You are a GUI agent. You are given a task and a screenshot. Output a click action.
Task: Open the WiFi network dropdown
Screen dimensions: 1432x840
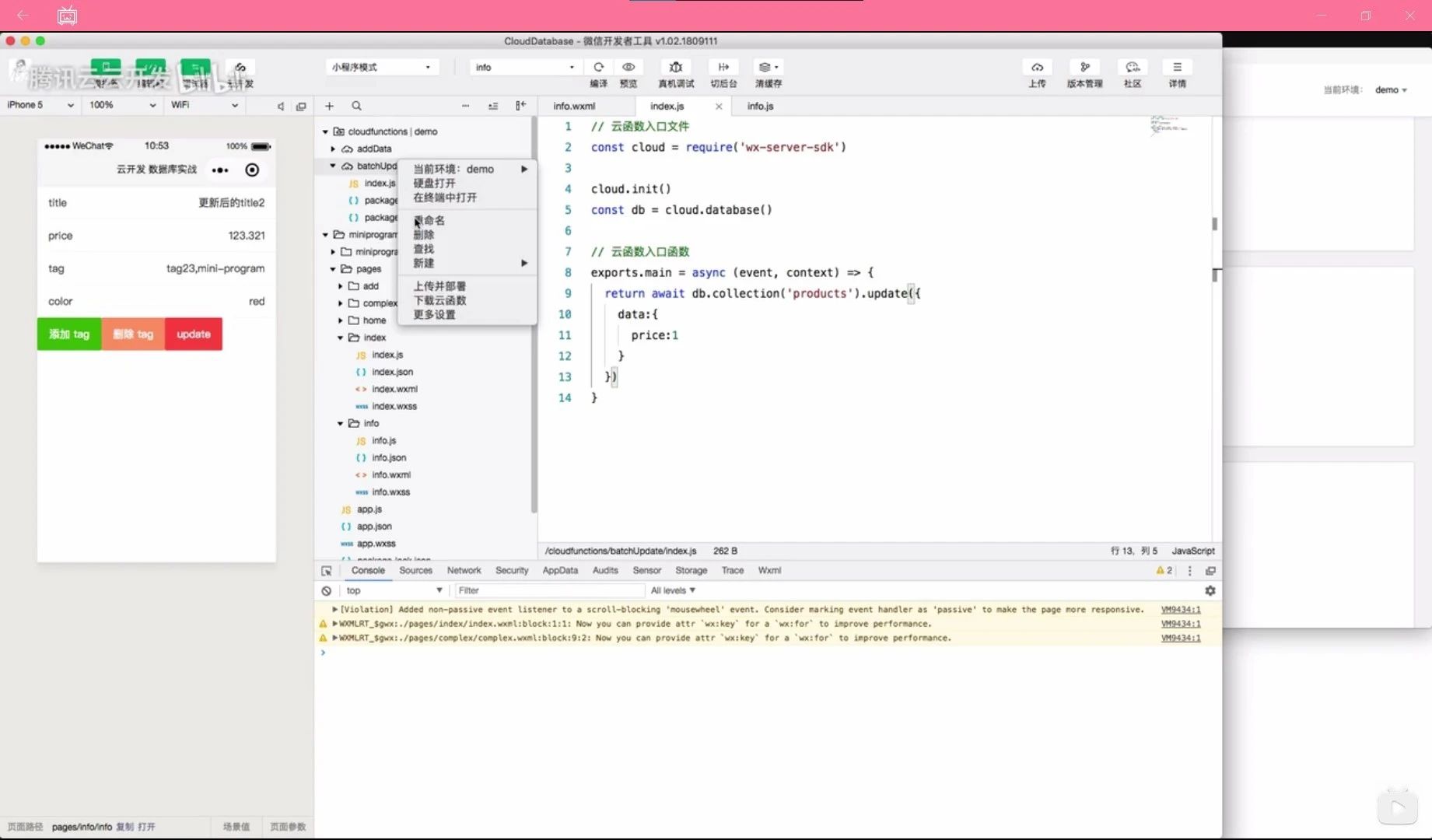click(x=205, y=105)
